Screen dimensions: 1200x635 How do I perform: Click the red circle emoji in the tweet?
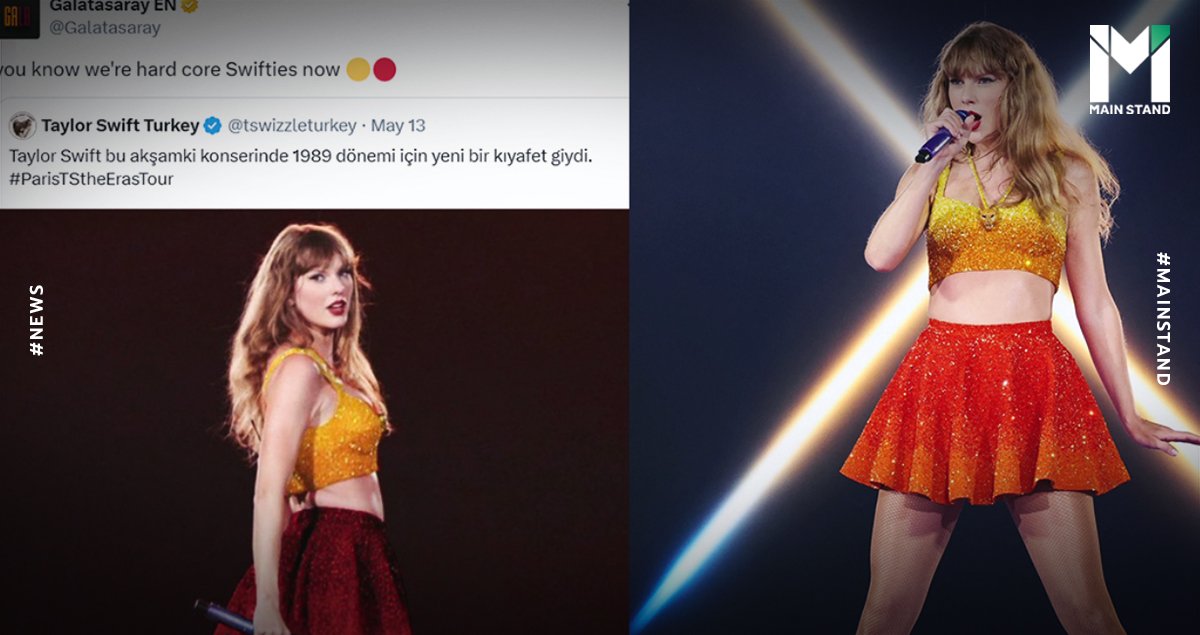(384, 69)
